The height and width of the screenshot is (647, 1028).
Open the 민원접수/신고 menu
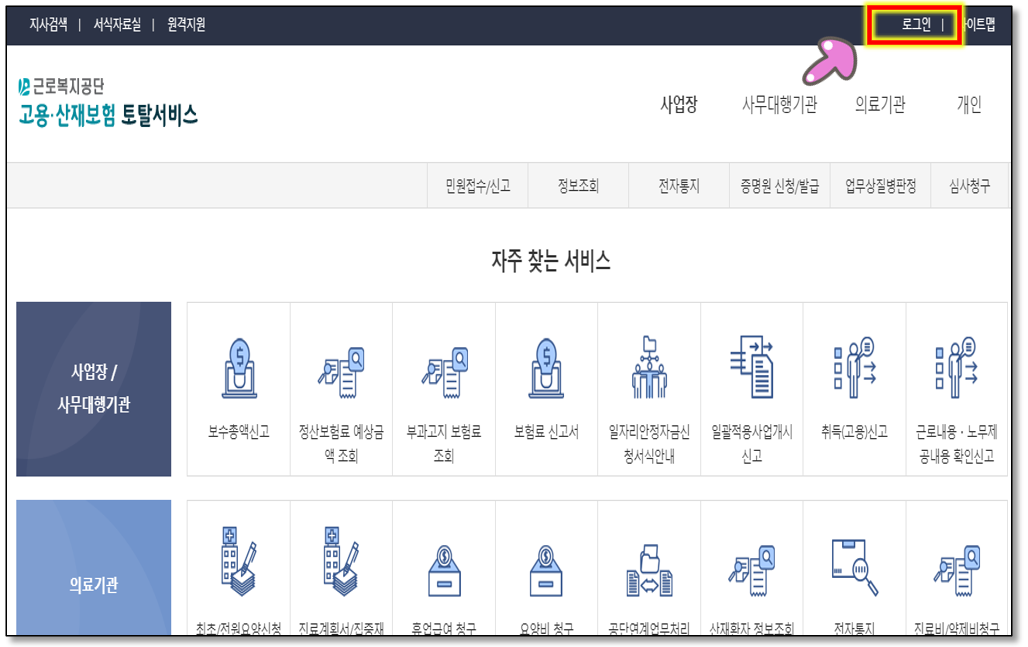click(x=477, y=186)
